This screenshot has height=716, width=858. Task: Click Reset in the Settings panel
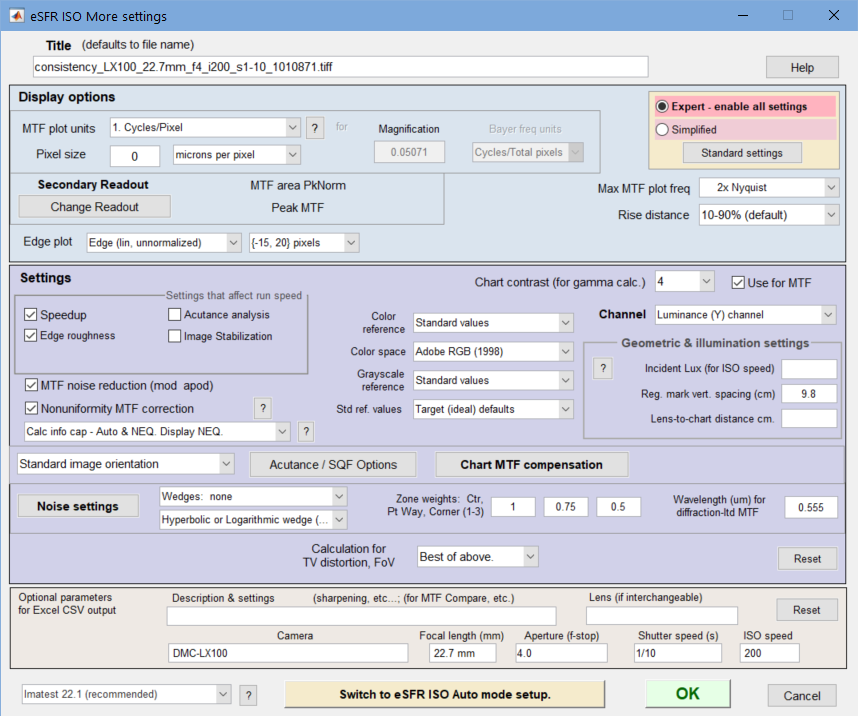click(x=807, y=558)
